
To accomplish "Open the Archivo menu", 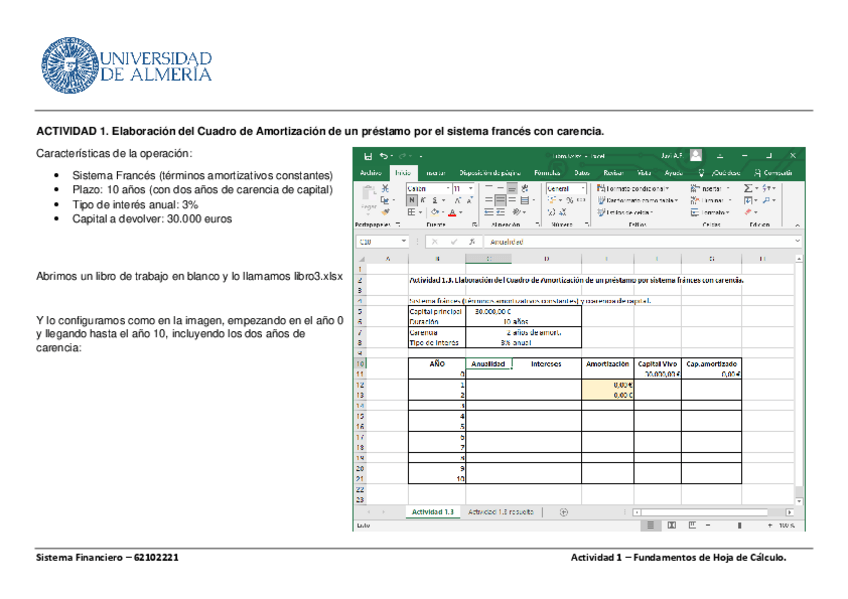I will 371,172.
